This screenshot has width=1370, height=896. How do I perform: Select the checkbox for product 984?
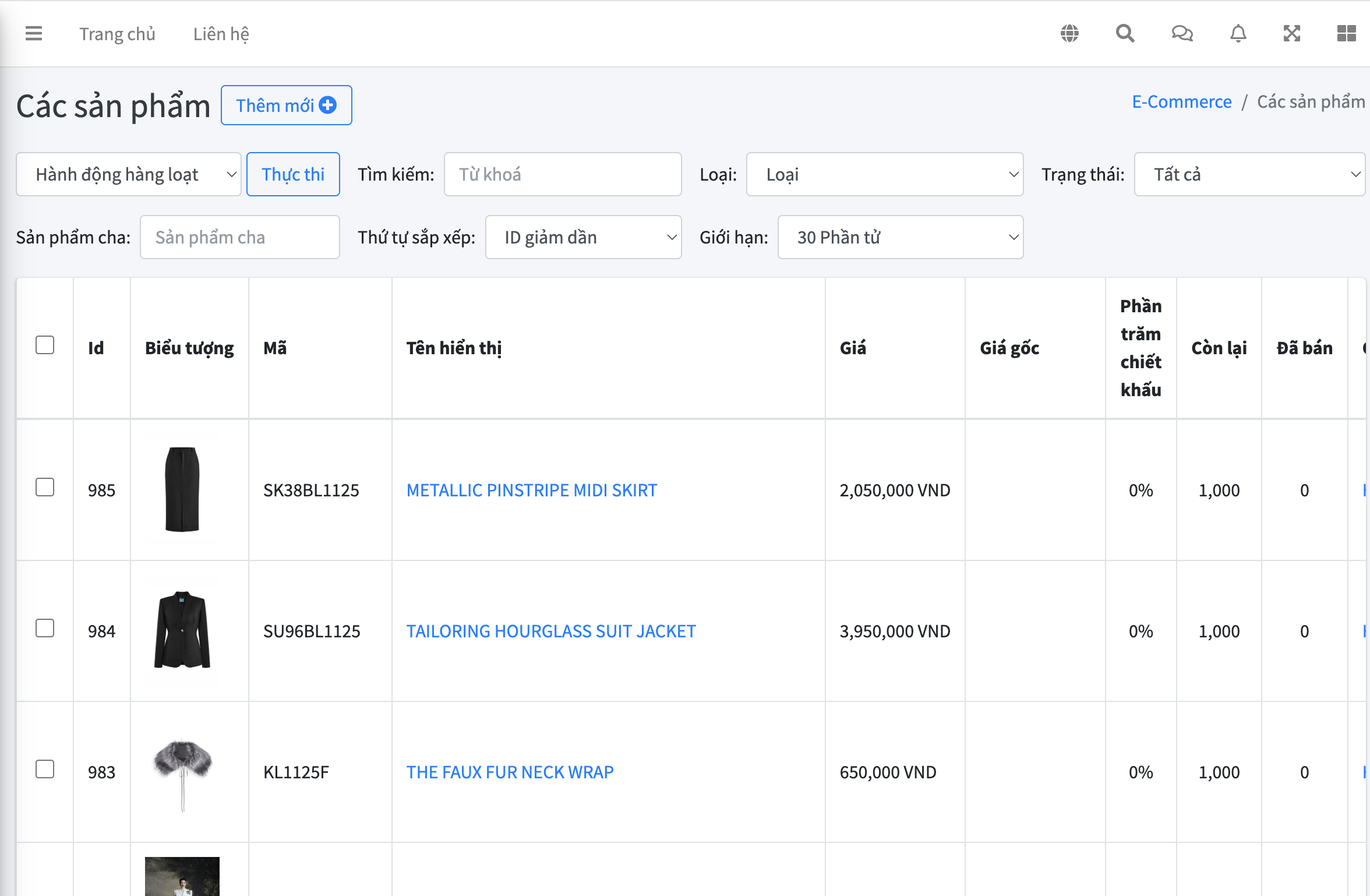tap(45, 628)
